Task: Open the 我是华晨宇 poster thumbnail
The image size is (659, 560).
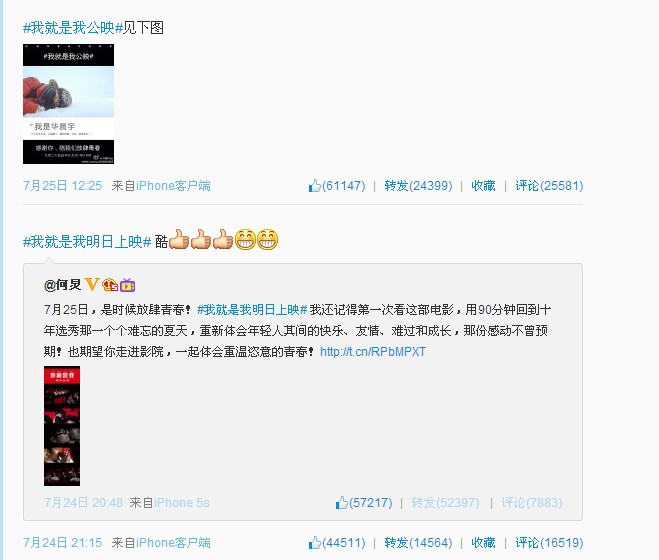Action: coord(69,104)
